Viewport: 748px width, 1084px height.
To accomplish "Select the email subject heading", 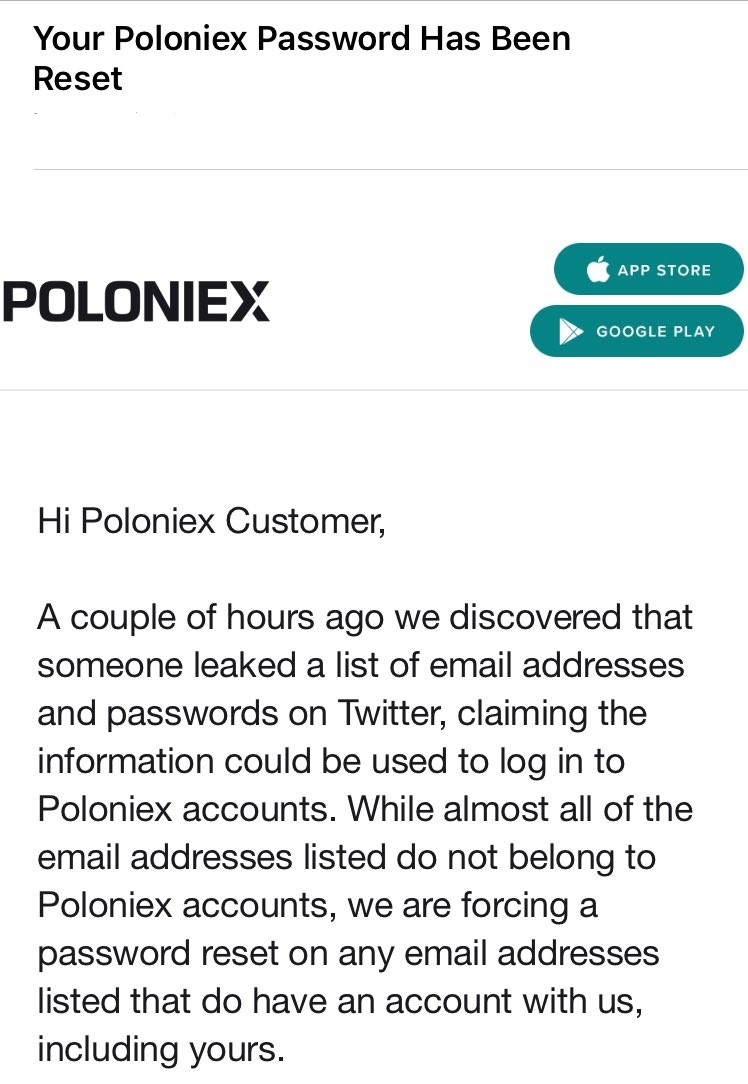I will click(302, 58).
